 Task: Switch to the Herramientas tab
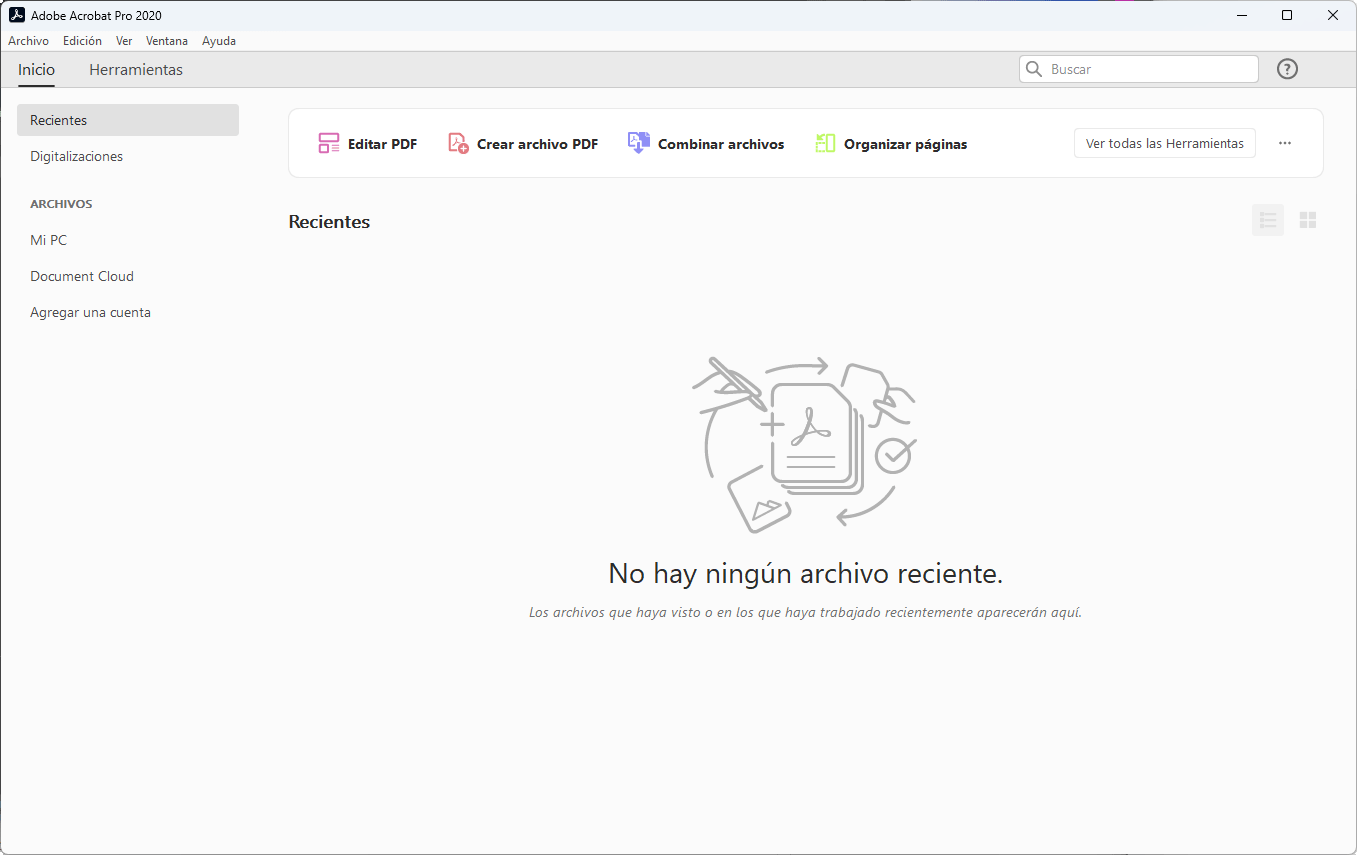(x=136, y=70)
